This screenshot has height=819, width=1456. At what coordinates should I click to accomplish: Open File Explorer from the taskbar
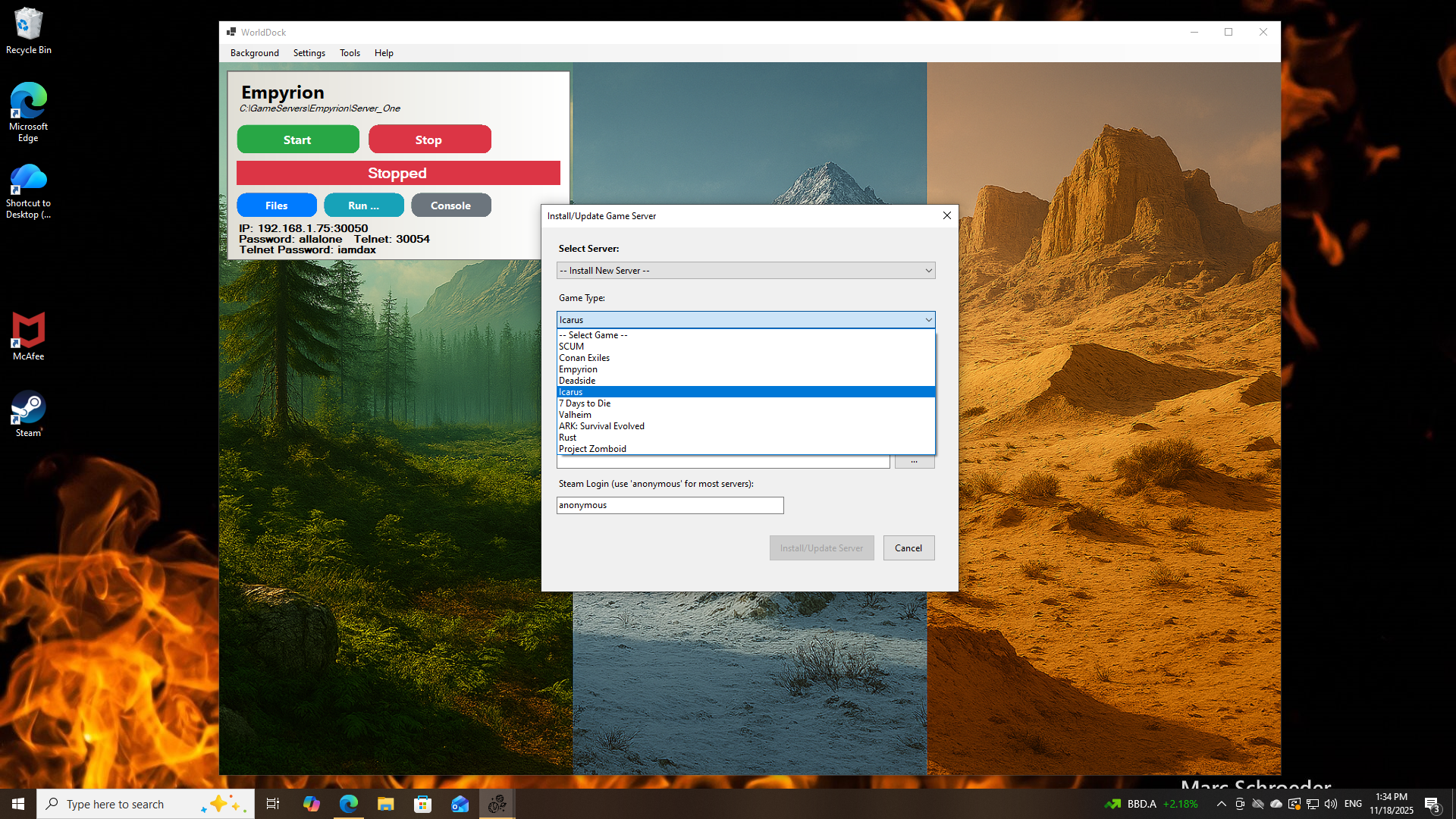pos(385,803)
